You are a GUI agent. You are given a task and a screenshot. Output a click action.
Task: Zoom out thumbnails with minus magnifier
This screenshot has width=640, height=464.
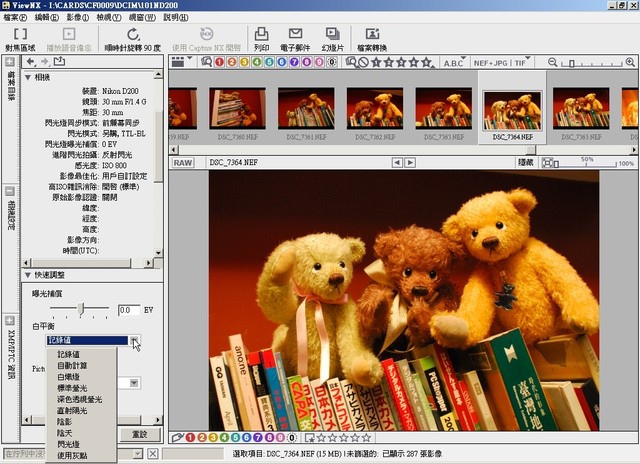tap(553, 62)
